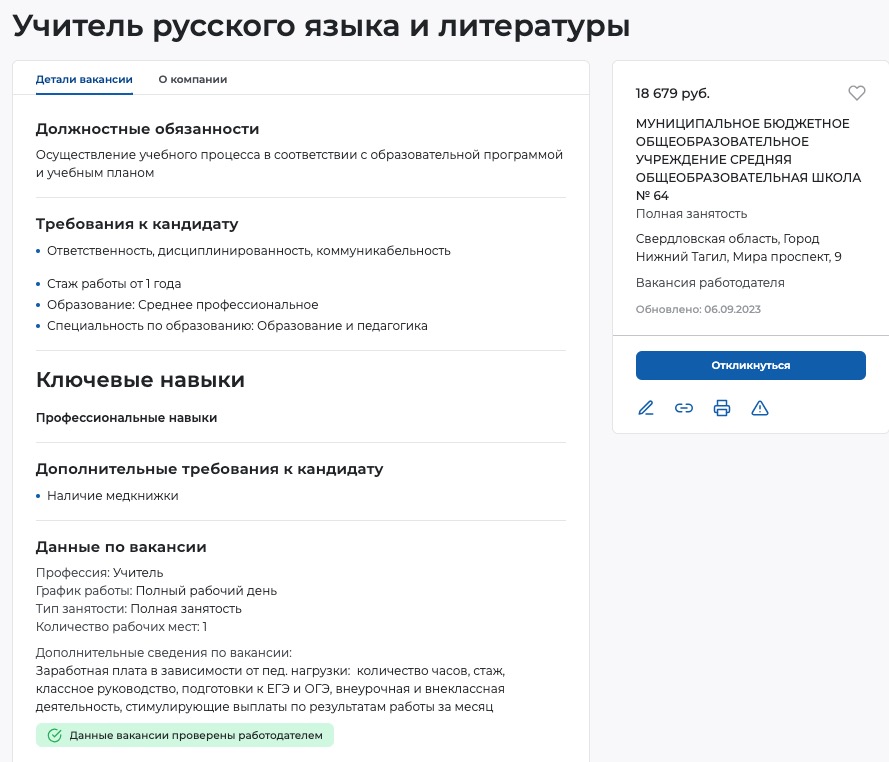Screen dimensions: 889x762
Task: Click the Нижний Тагил address text
Action: coord(738,248)
